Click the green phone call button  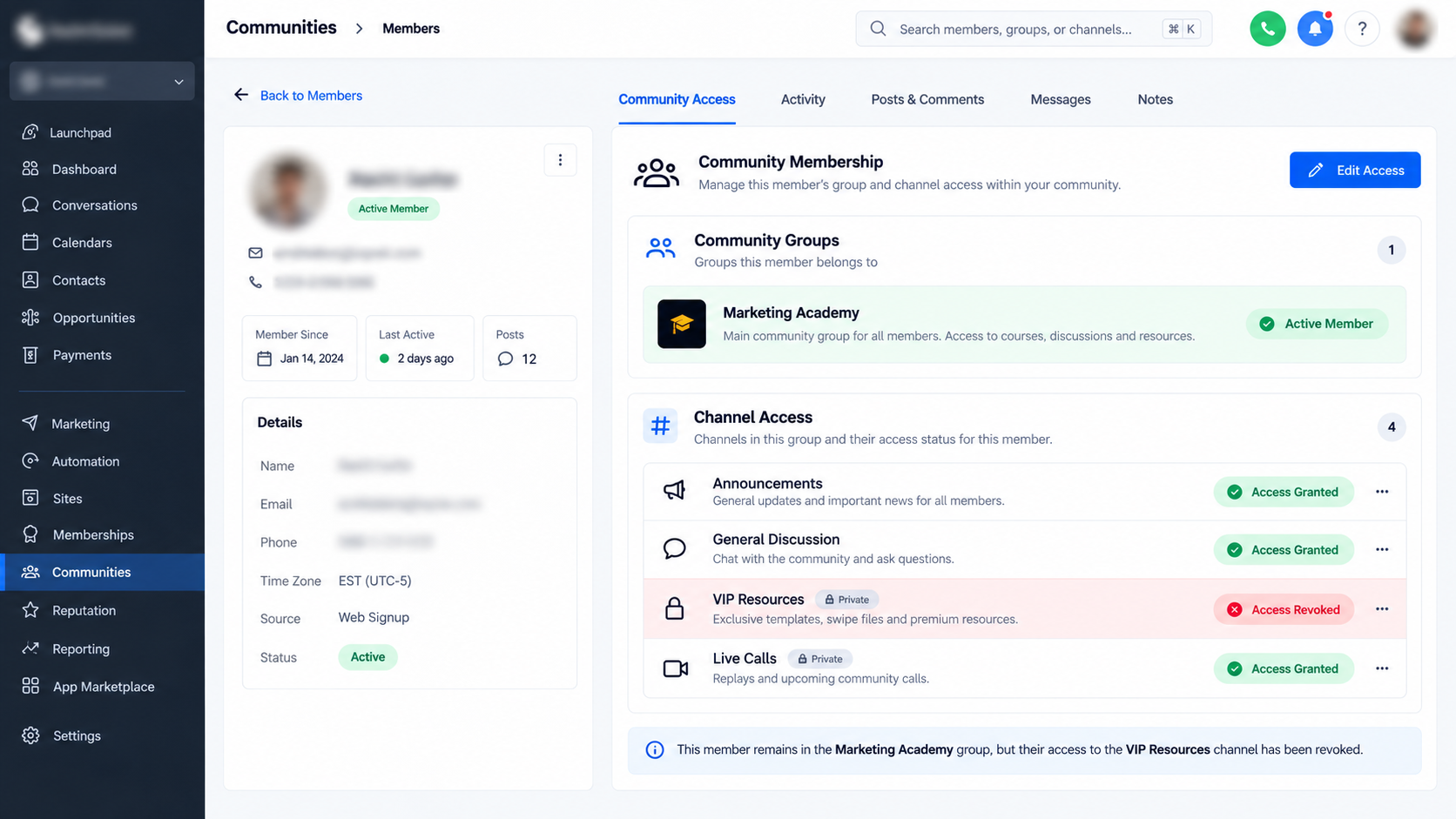coord(1268,29)
